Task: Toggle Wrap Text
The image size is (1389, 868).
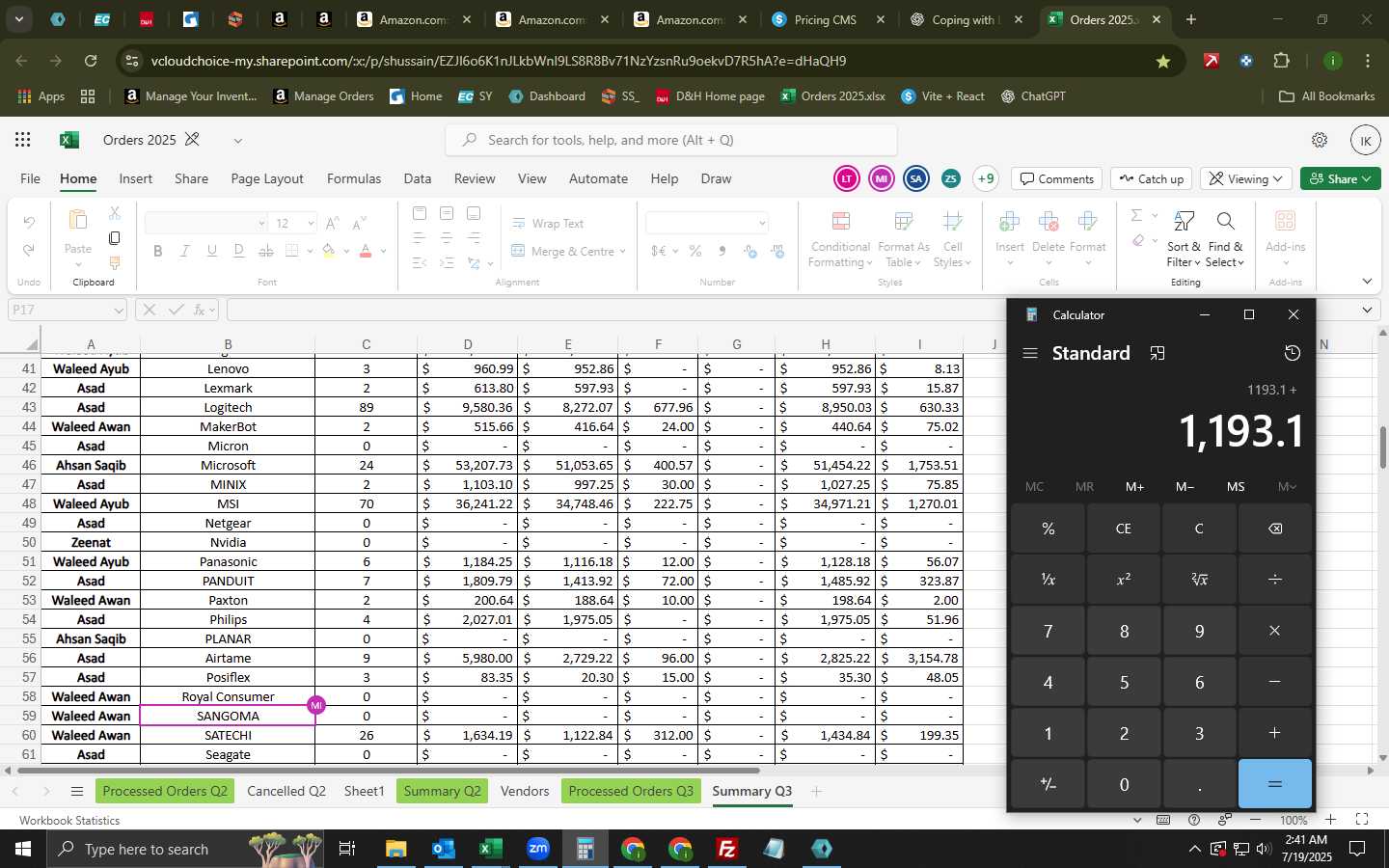Action: pos(547,224)
